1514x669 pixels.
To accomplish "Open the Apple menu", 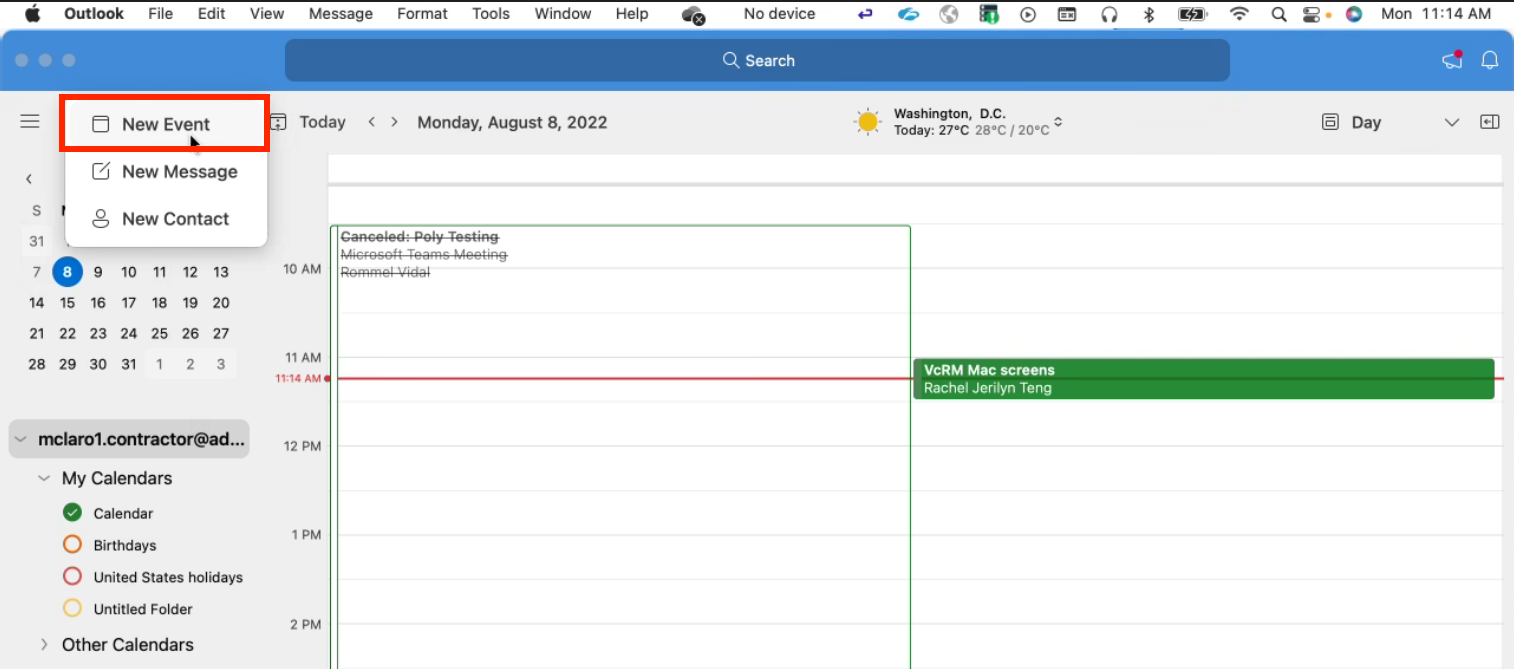I will point(32,14).
